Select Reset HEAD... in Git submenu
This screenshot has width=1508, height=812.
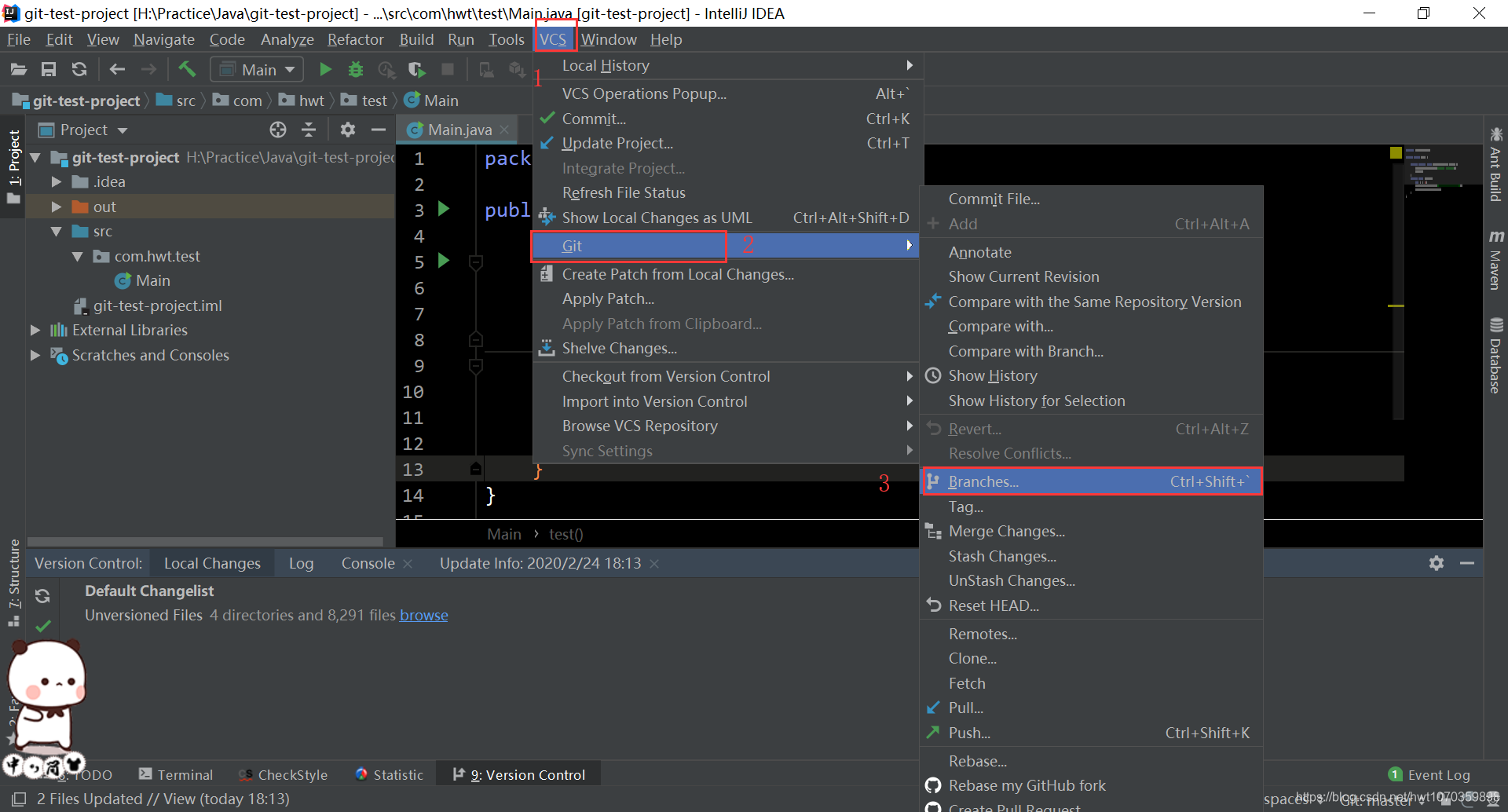point(1092,605)
